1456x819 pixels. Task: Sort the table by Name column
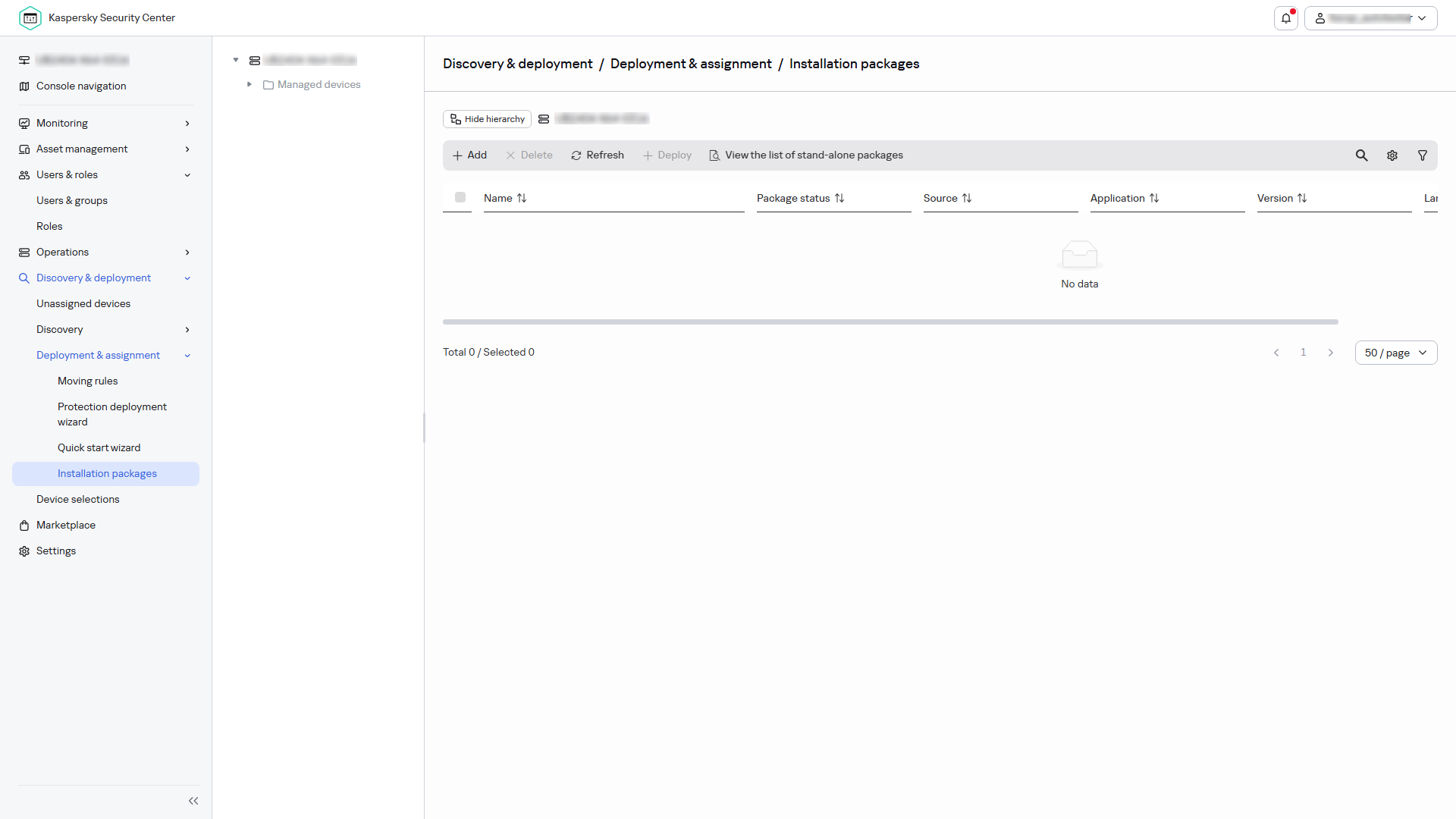point(505,198)
